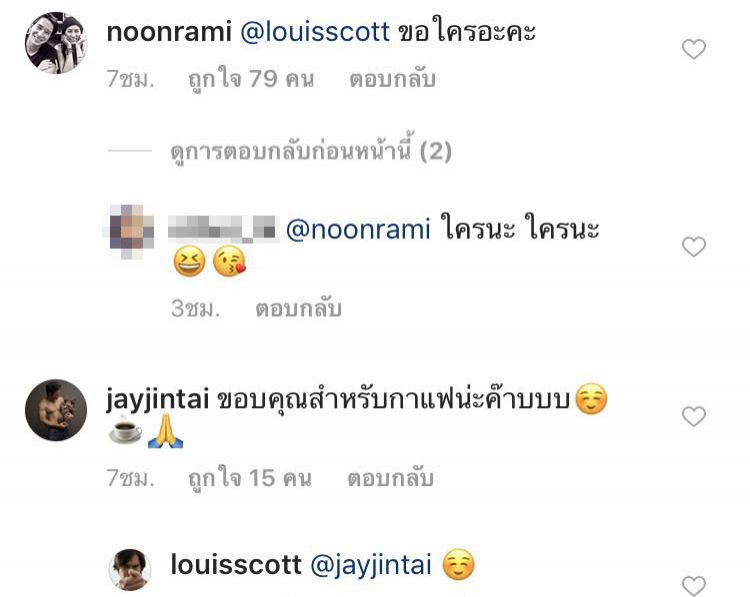Viewport: 750px width, 597px height.
Task: Open noonrami's profile picture
Action: (56, 43)
